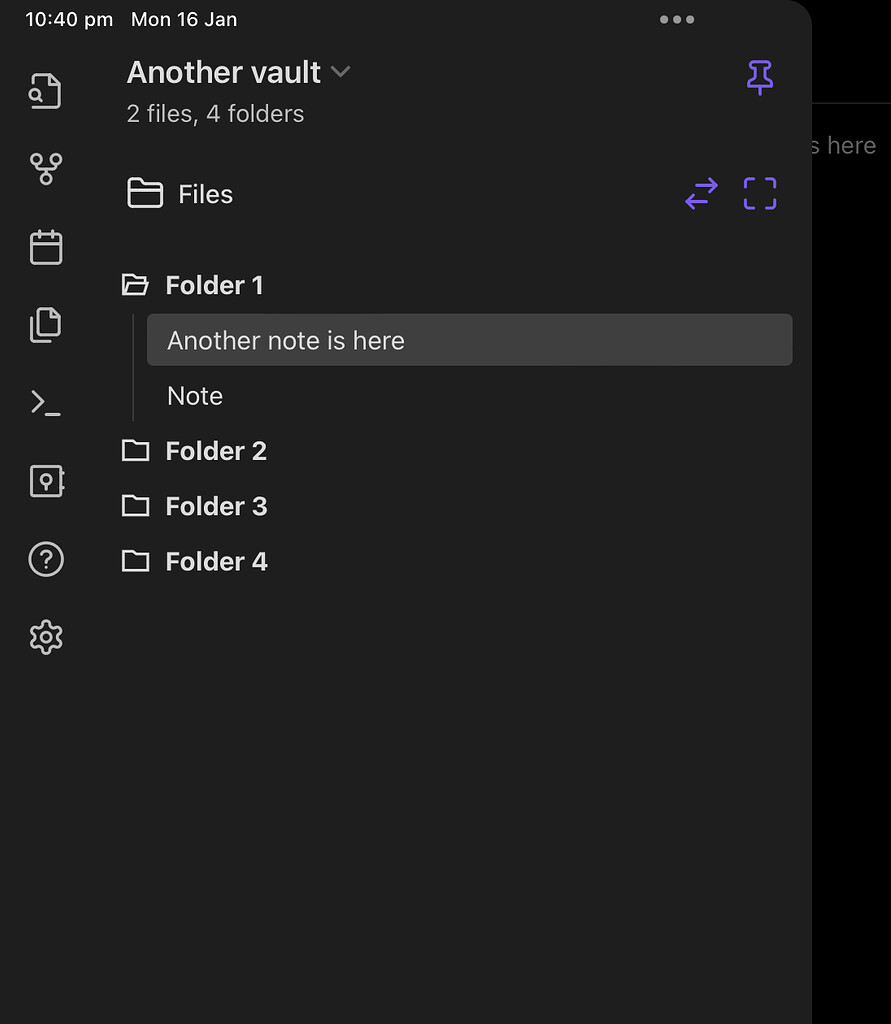Image resolution: width=891 pixels, height=1024 pixels.
Task: Tap the clock showing 10:40 pm
Action: pyautogui.click(x=68, y=19)
